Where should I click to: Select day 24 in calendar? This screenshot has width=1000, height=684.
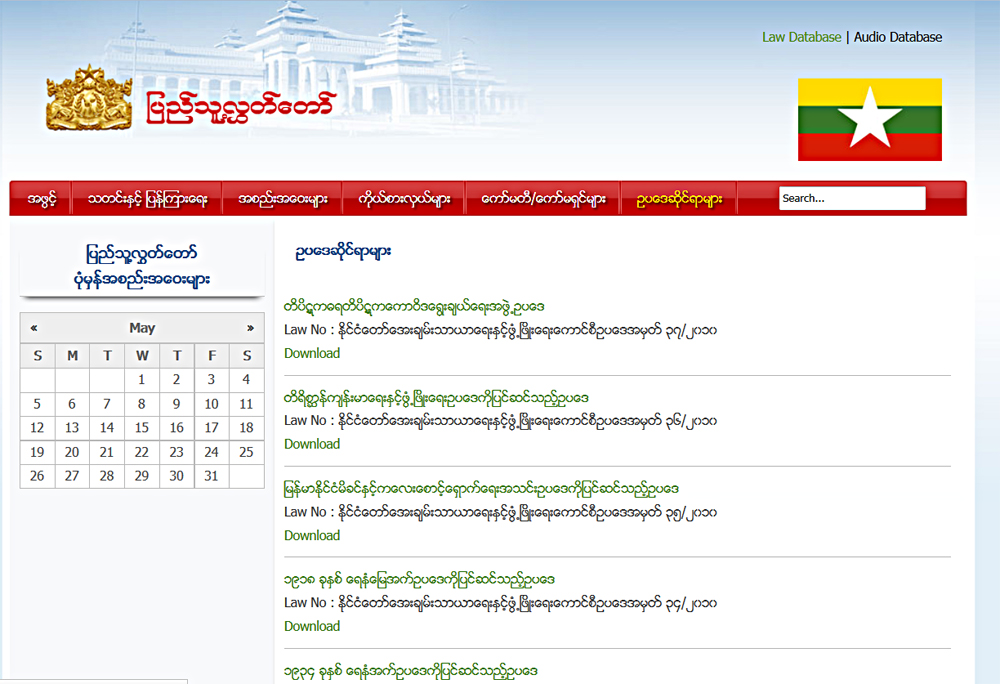211,452
